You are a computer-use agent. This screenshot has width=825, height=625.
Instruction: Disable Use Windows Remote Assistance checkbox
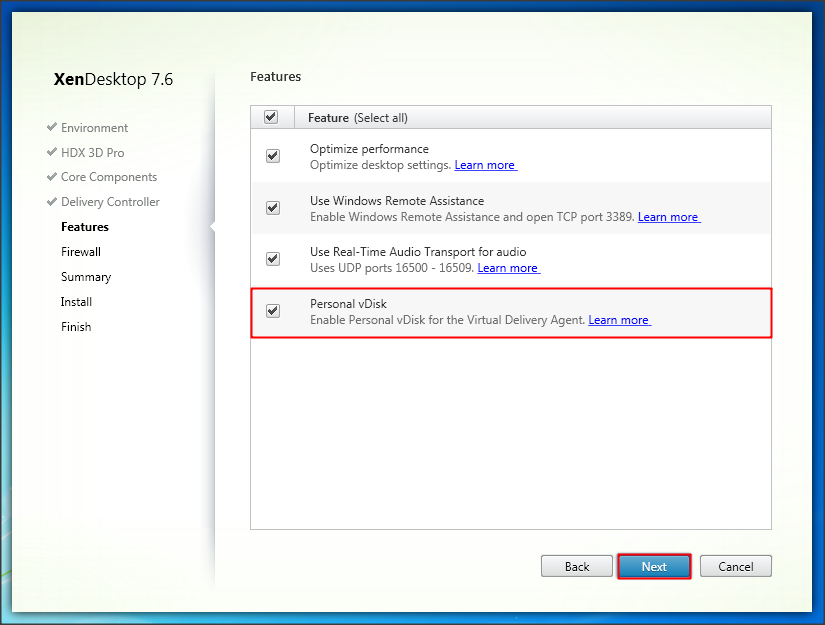[x=273, y=208]
